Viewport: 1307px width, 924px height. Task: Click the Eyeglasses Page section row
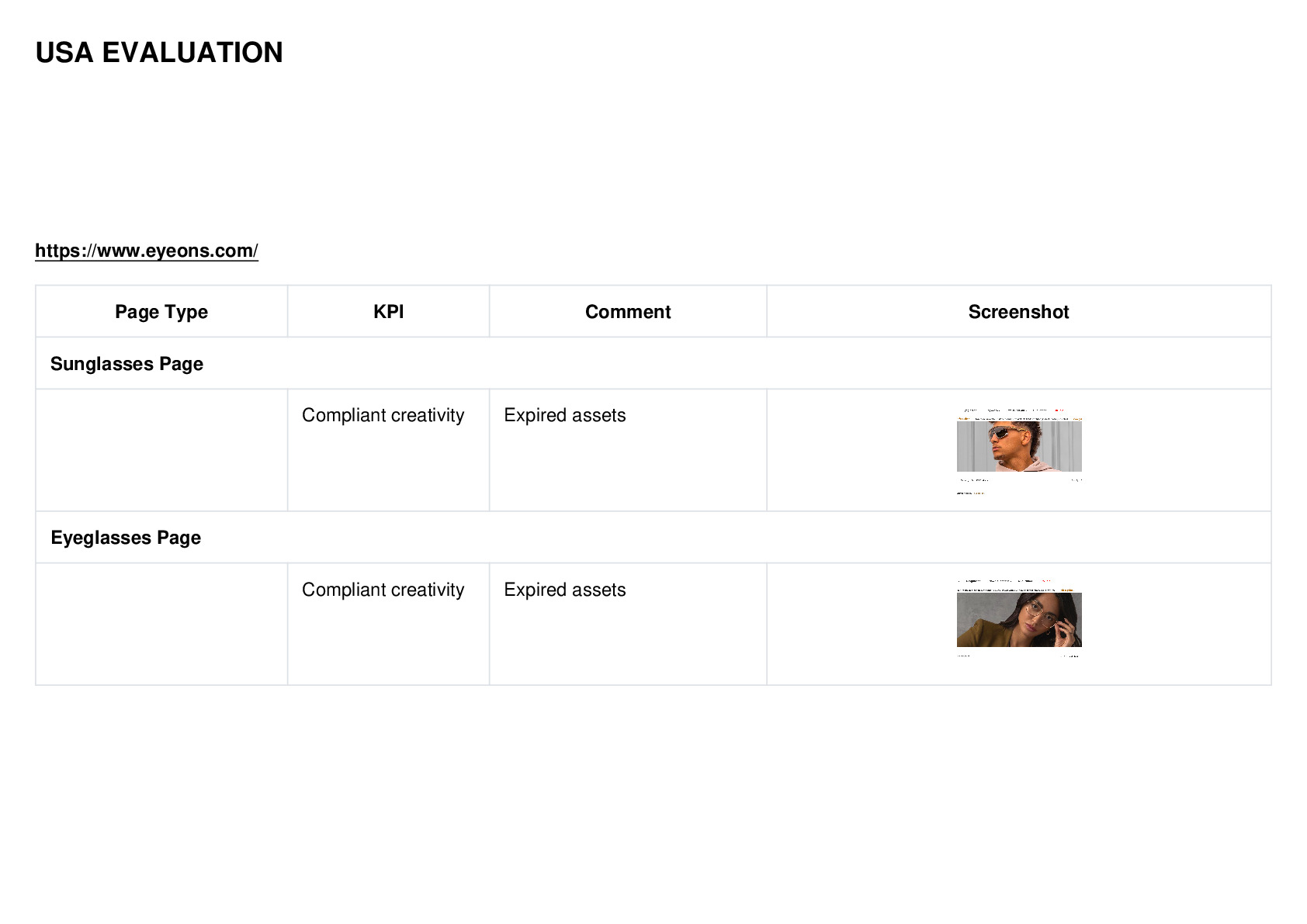click(653, 538)
